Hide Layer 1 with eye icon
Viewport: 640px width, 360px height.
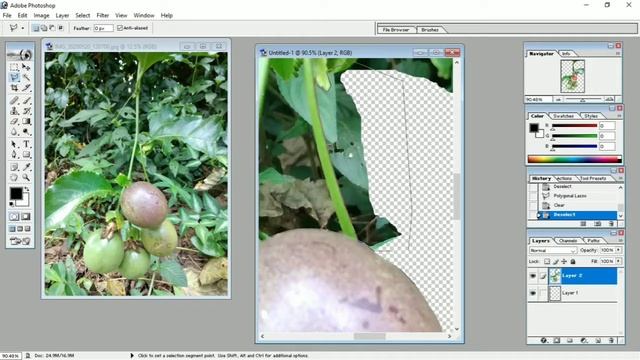pyautogui.click(x=533, y=293)
